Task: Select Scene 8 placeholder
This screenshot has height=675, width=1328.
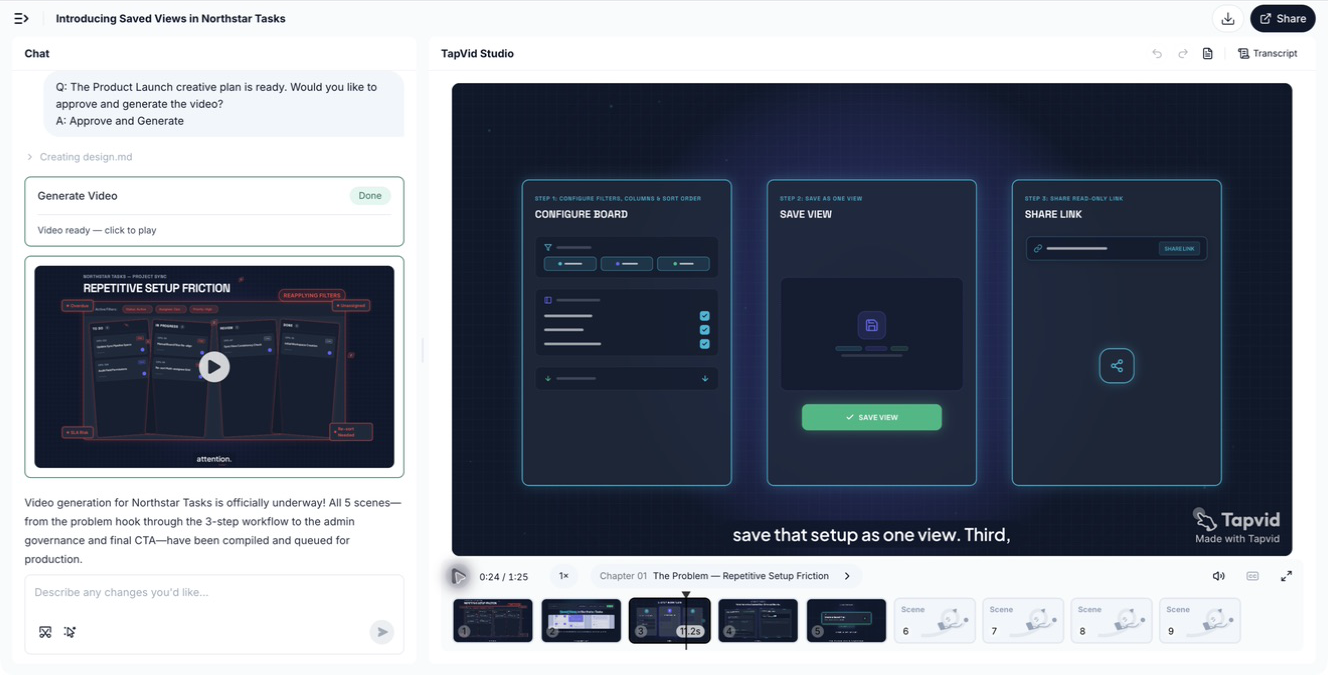Action: point(1111,620)
